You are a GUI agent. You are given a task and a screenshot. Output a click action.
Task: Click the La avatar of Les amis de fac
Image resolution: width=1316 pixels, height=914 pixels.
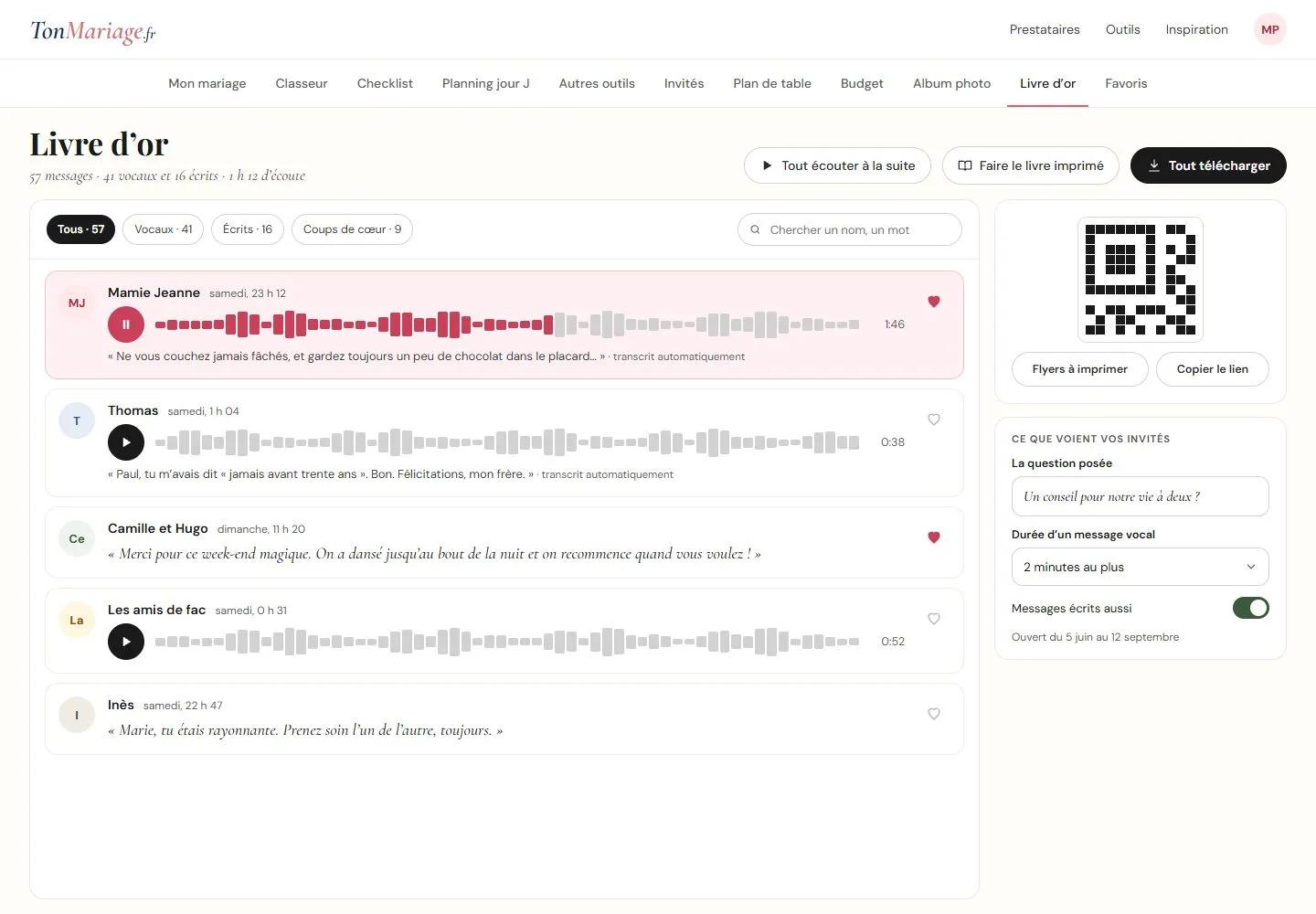[x=77, y=621]
